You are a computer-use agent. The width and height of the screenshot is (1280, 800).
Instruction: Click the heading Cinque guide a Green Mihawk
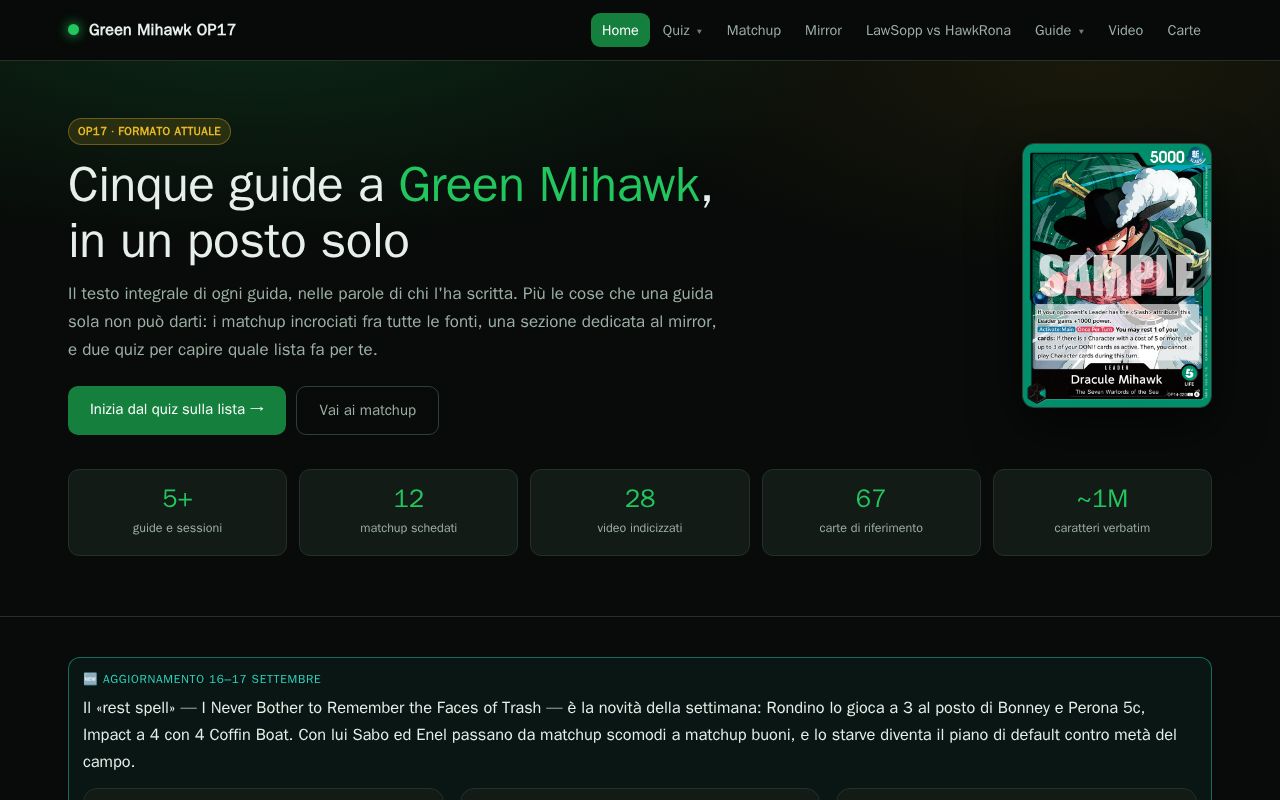pyautogui.click(x=390, y=212)
